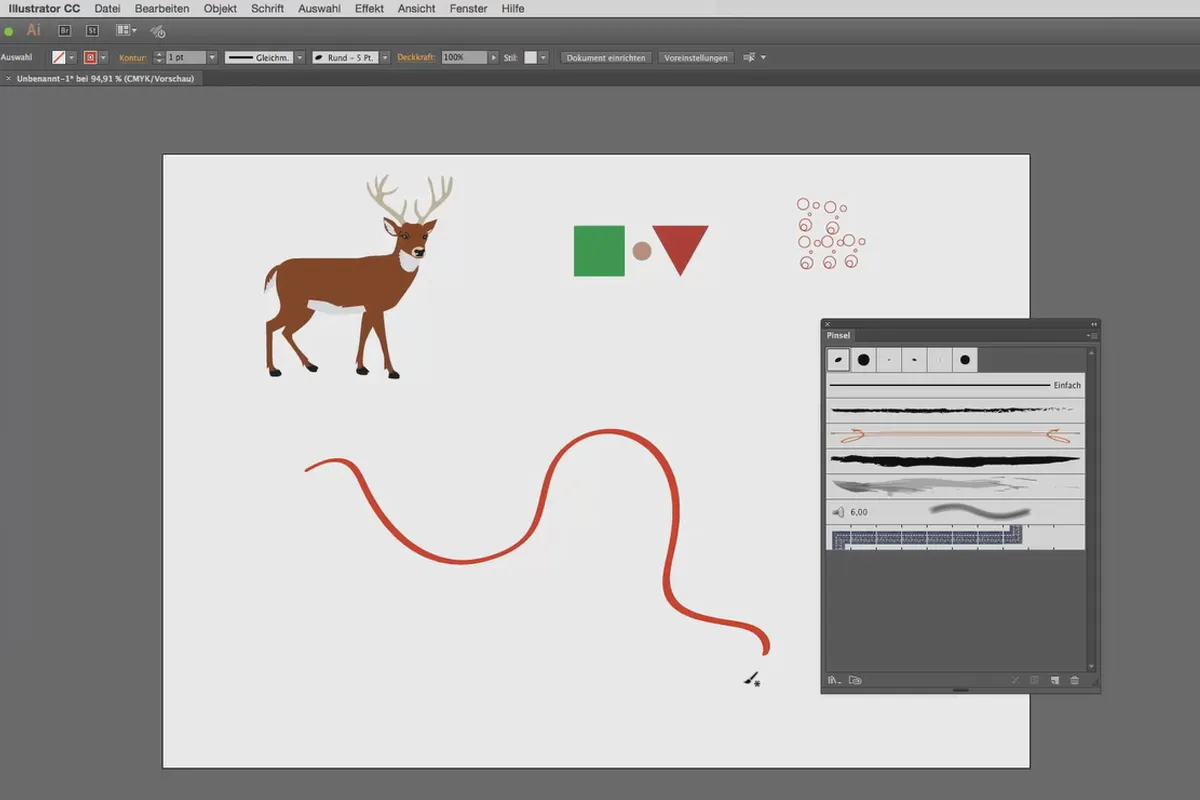This screenshot has width=1200, height=800.
Task: Choose the Einfach basic brush stroke
Action: coord(955,385)
